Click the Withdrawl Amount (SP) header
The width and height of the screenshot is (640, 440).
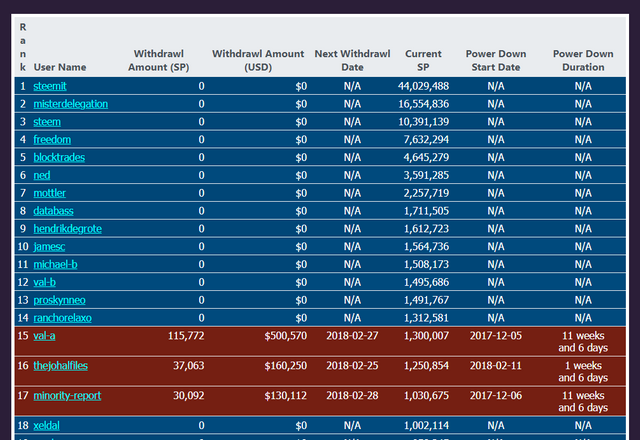point(159,60)
